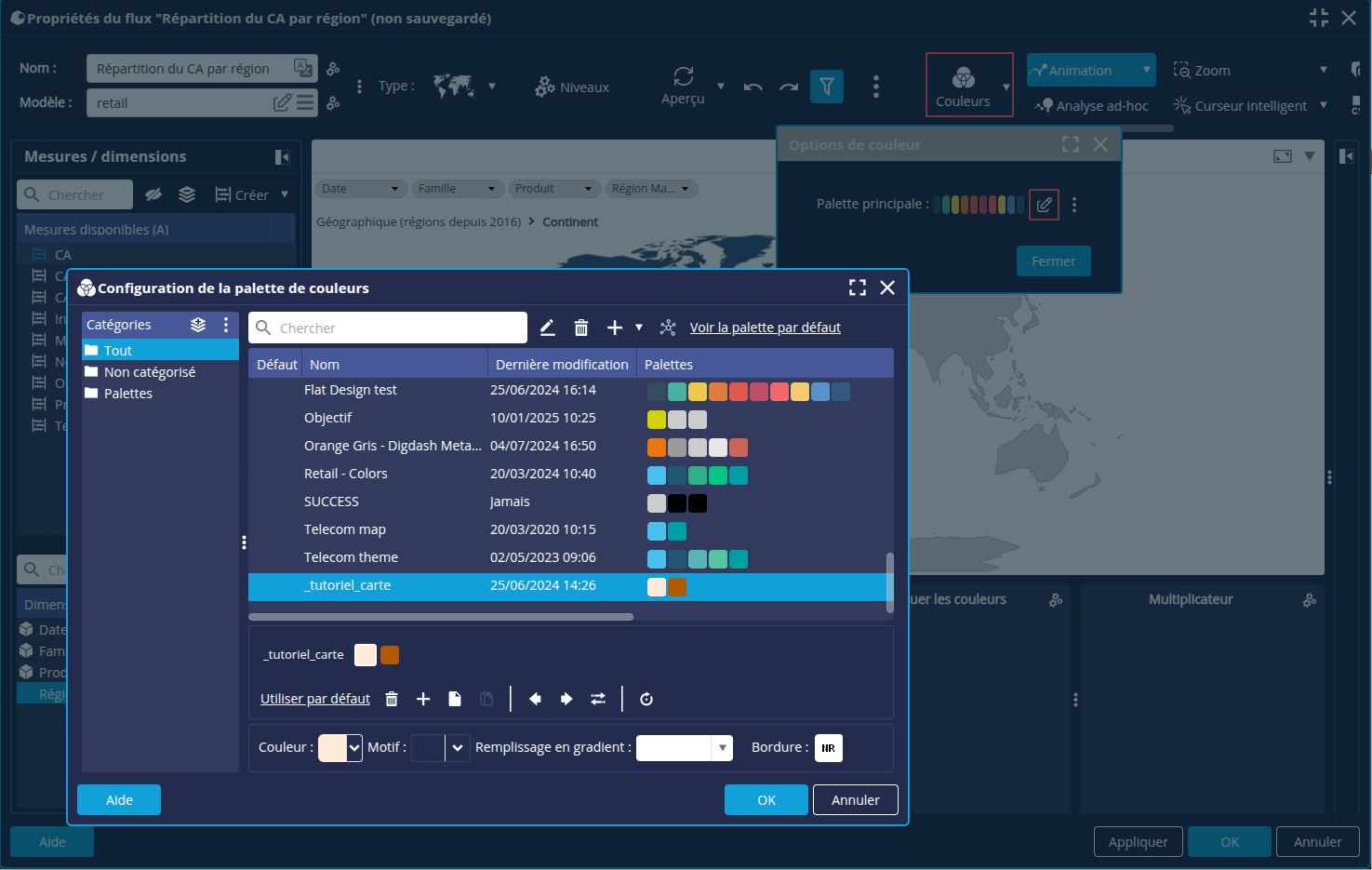Viewport: 1372px width, 870px height.
Task: Delete the selected palette with the top trash icon
Action: coord(581,328)
